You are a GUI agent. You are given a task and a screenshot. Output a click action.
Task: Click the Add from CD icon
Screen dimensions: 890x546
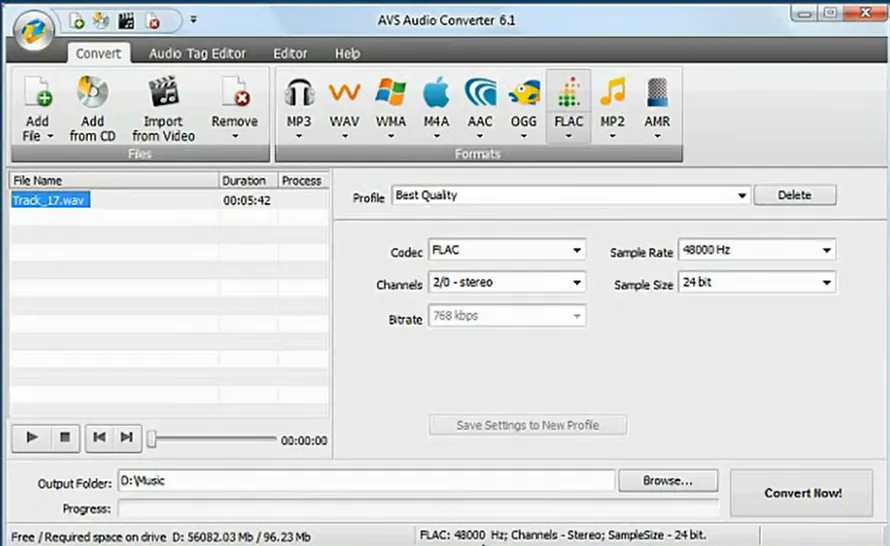[92, 94]
